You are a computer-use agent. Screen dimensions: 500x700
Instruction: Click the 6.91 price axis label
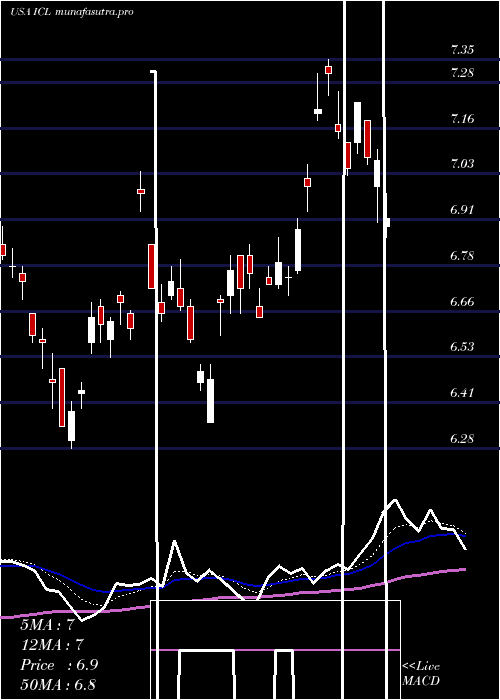(x=462, y=210)
